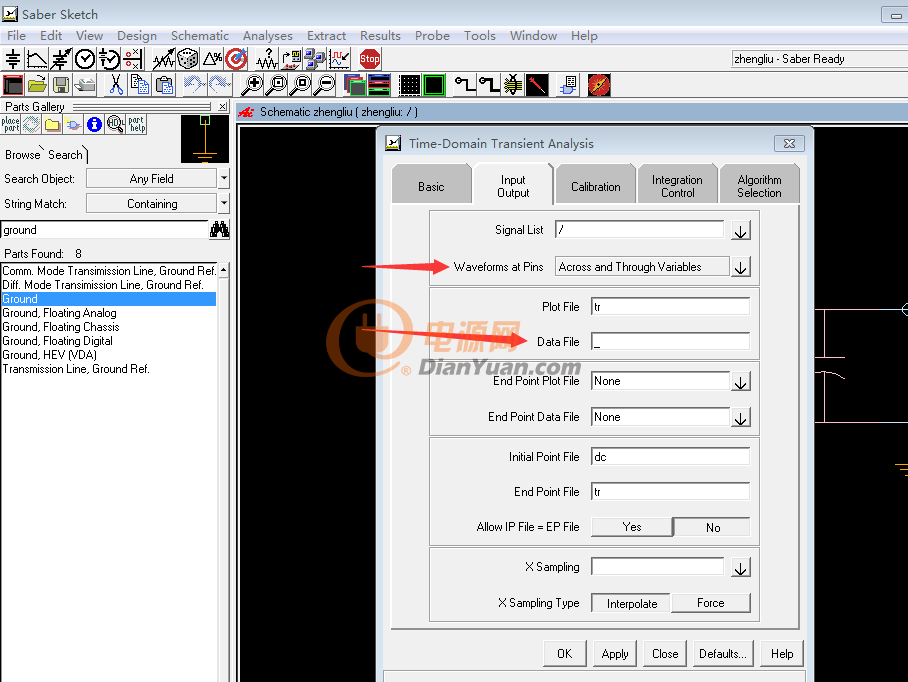Screen dimensions: 908x682
Task: Open the Probe menu
Action: click(x=432, y=36)
